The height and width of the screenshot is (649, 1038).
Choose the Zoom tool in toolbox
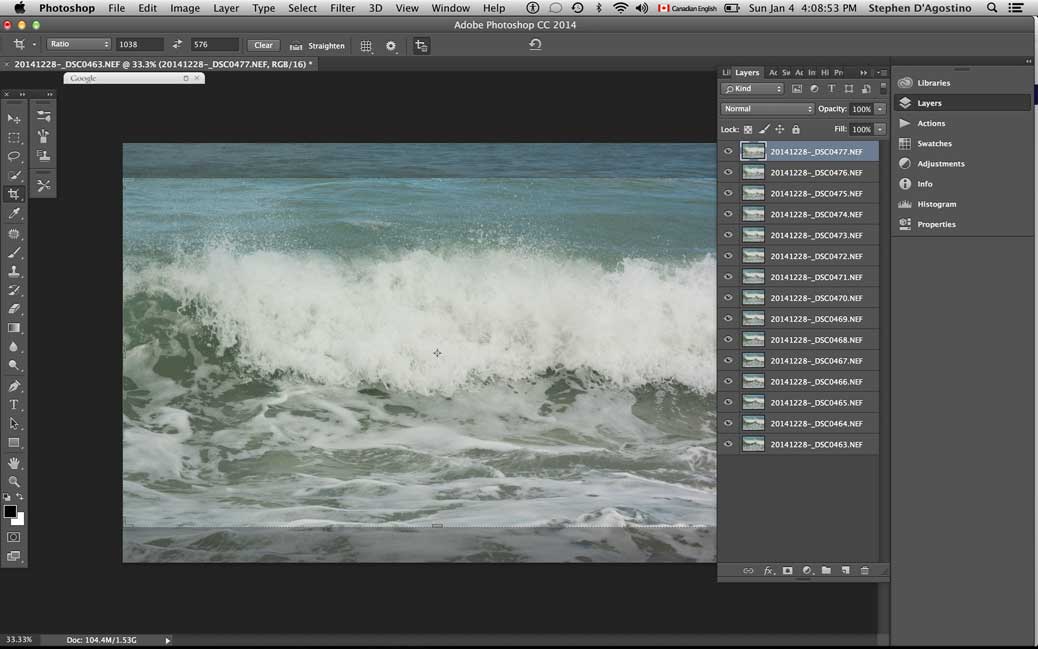(14, 482)
